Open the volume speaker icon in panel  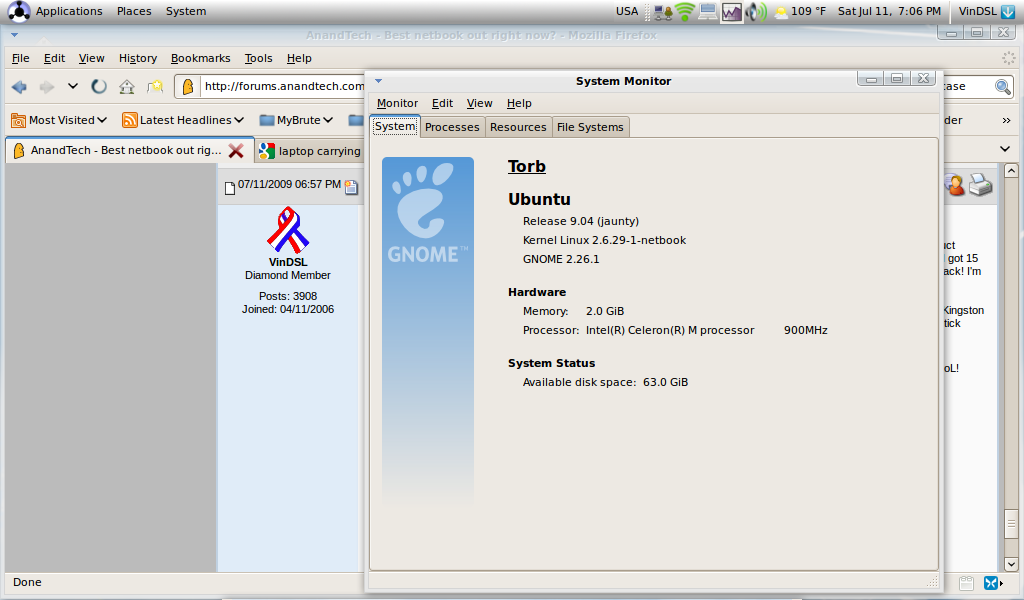[756, 12]
